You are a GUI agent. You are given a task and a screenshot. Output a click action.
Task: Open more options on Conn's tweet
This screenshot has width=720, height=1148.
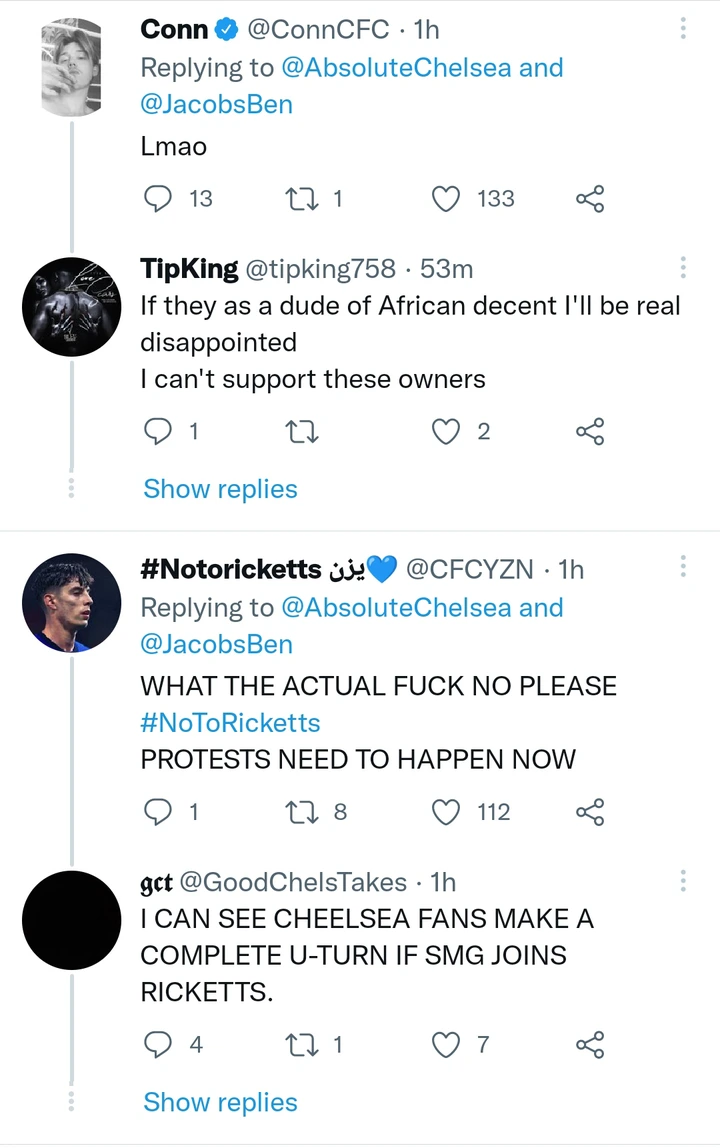(683, 30)
